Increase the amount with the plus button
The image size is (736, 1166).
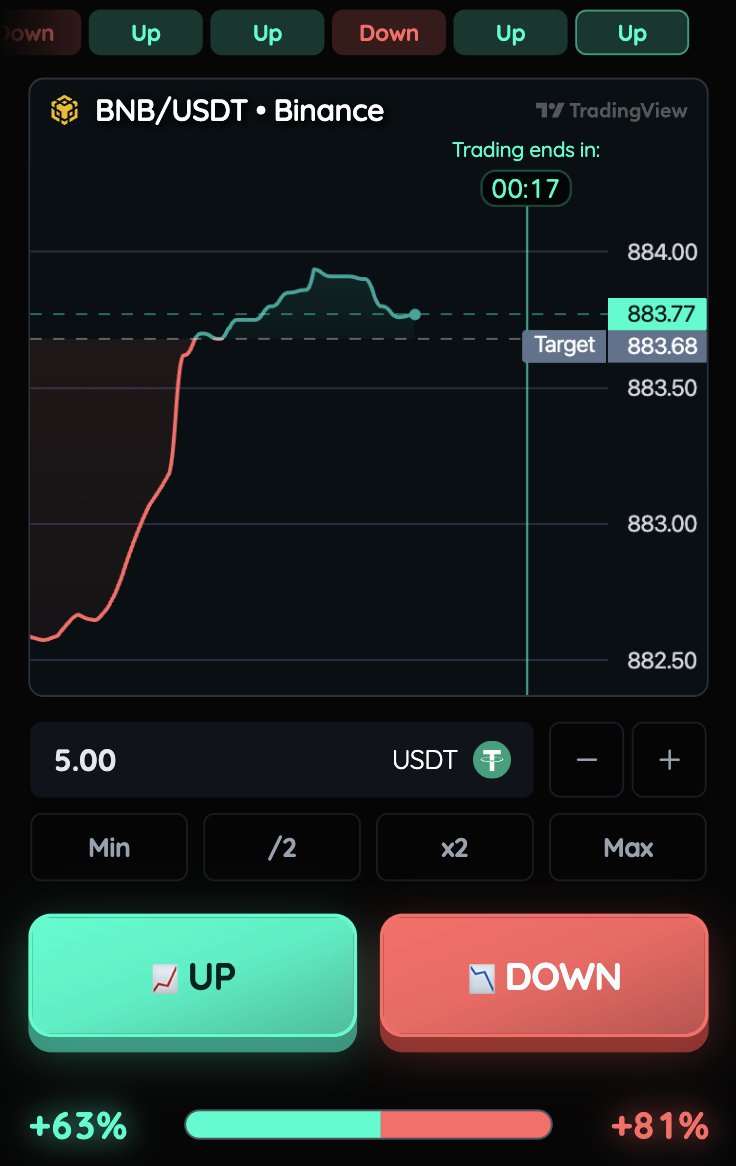coord(669,760)
